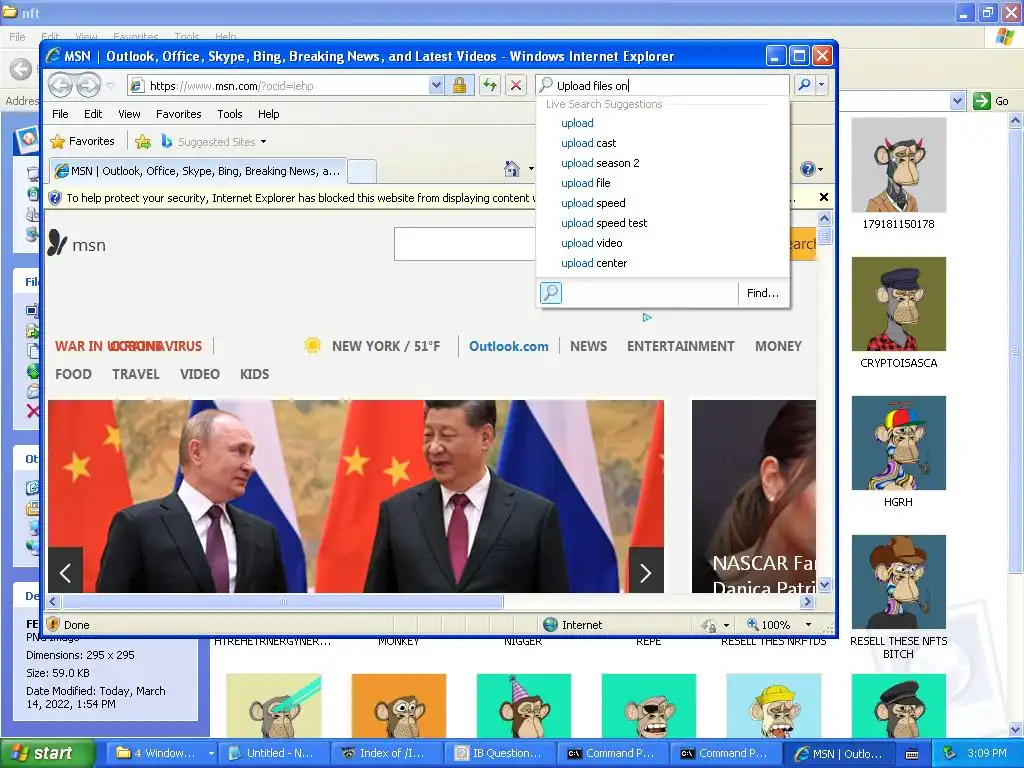1024x768 pixels.
Task: Open the View menu in Internet Explorer
Action: point(129,114)
